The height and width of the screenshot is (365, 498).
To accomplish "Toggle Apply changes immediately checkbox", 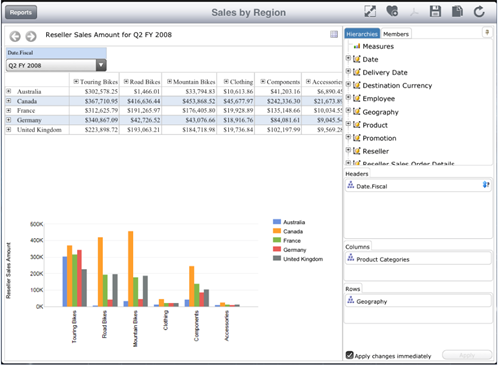I will click(x=349, y=355).
